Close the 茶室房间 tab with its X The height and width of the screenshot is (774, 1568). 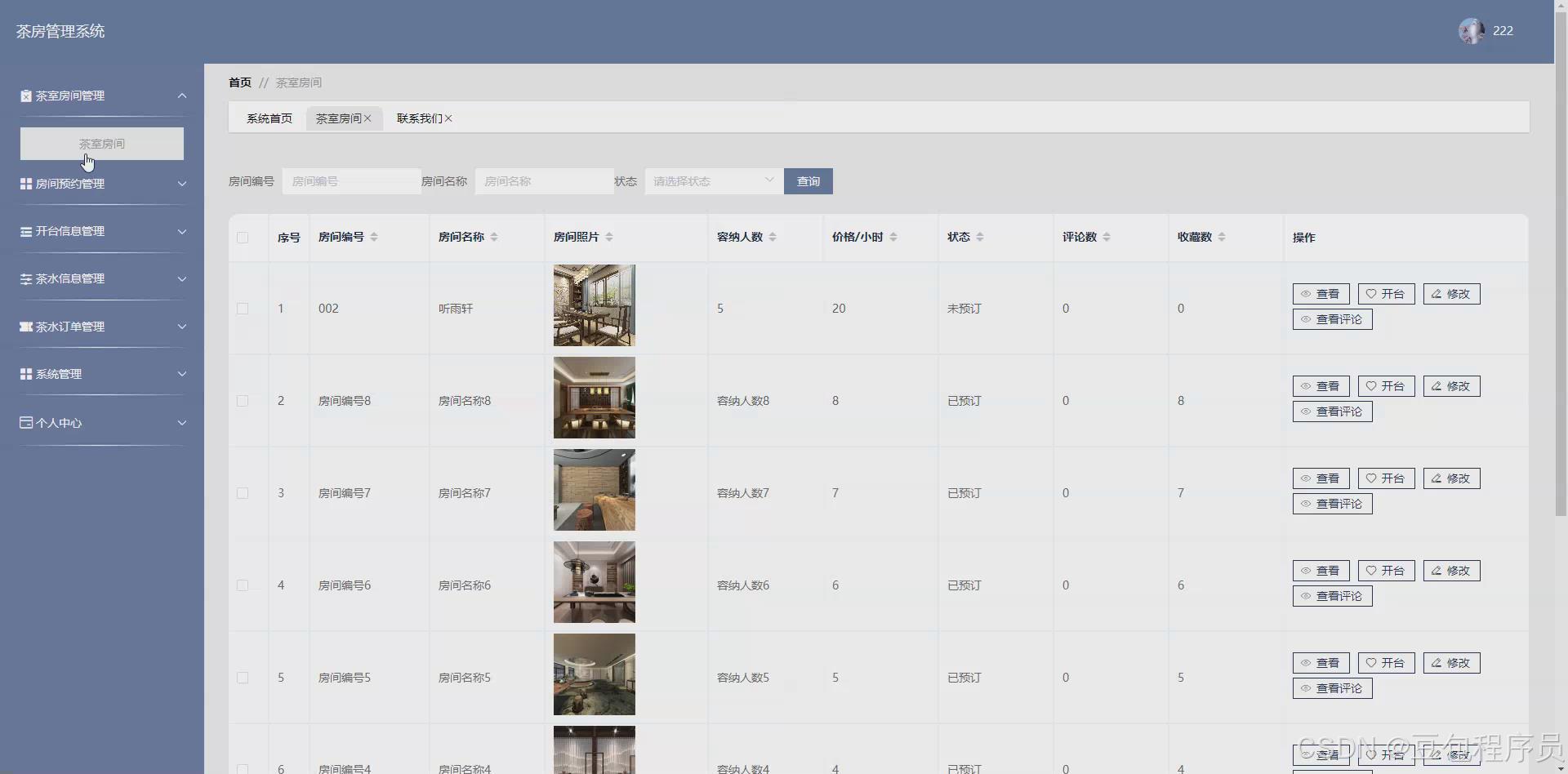coord(367,118)
